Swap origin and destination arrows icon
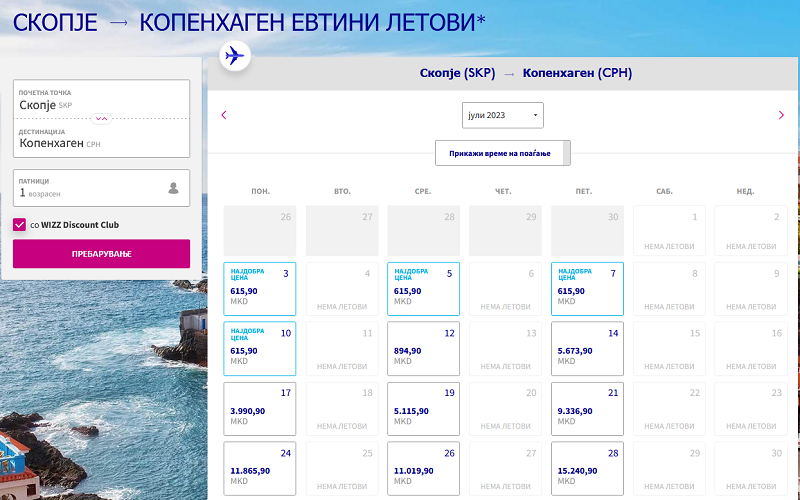This screenshot has width=800, height=500. click(x=101, y=118)
